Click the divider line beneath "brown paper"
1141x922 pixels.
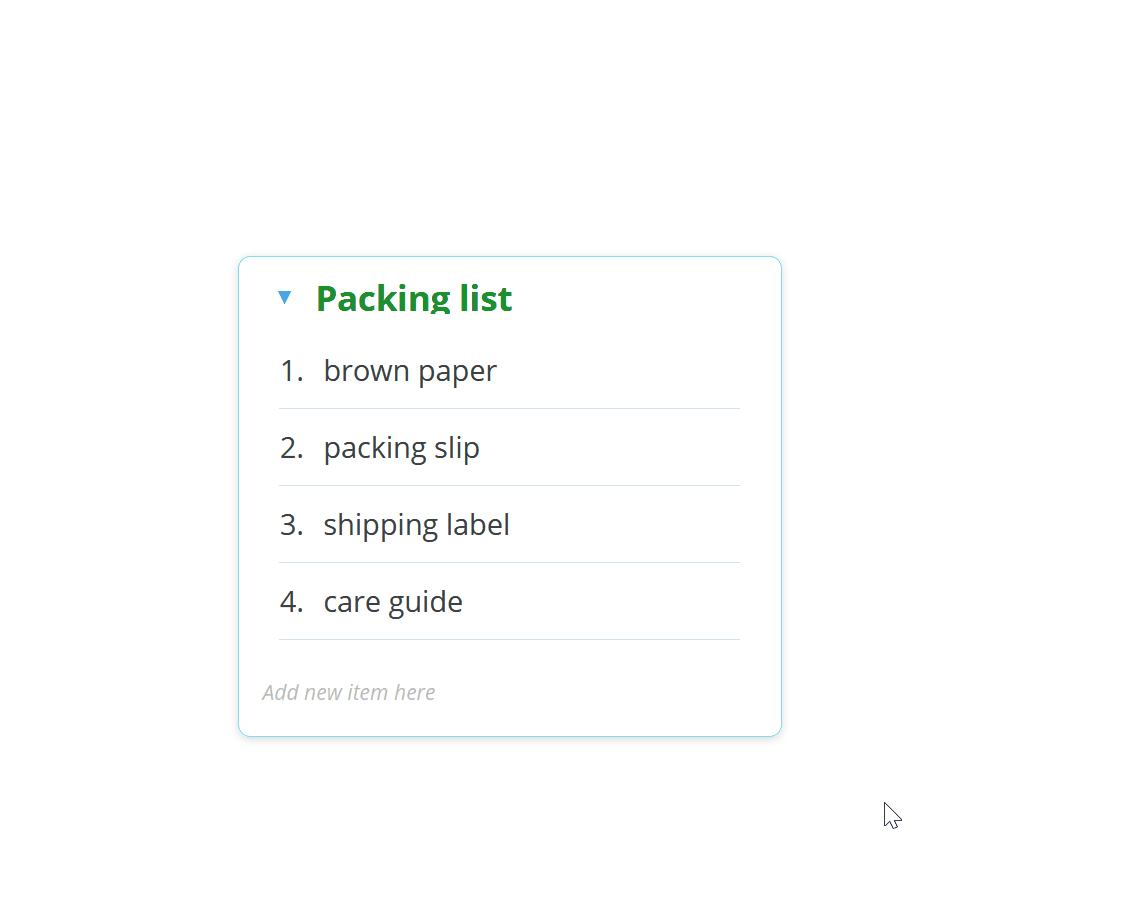coord(509,408)
